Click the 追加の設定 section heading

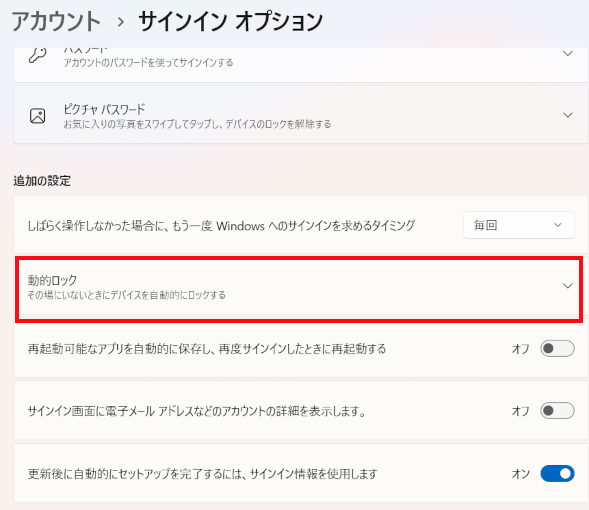pyautogui.click(x=42, y=181)
